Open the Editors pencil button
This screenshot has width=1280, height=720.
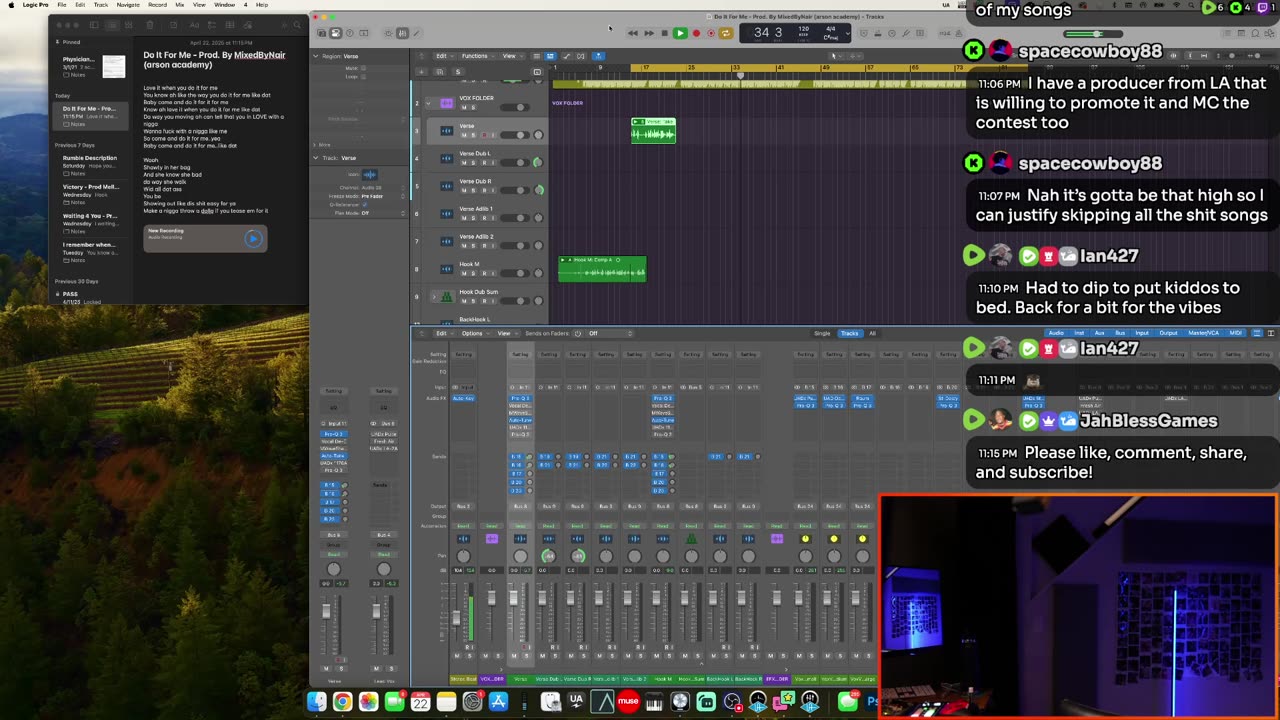point(417,33)
